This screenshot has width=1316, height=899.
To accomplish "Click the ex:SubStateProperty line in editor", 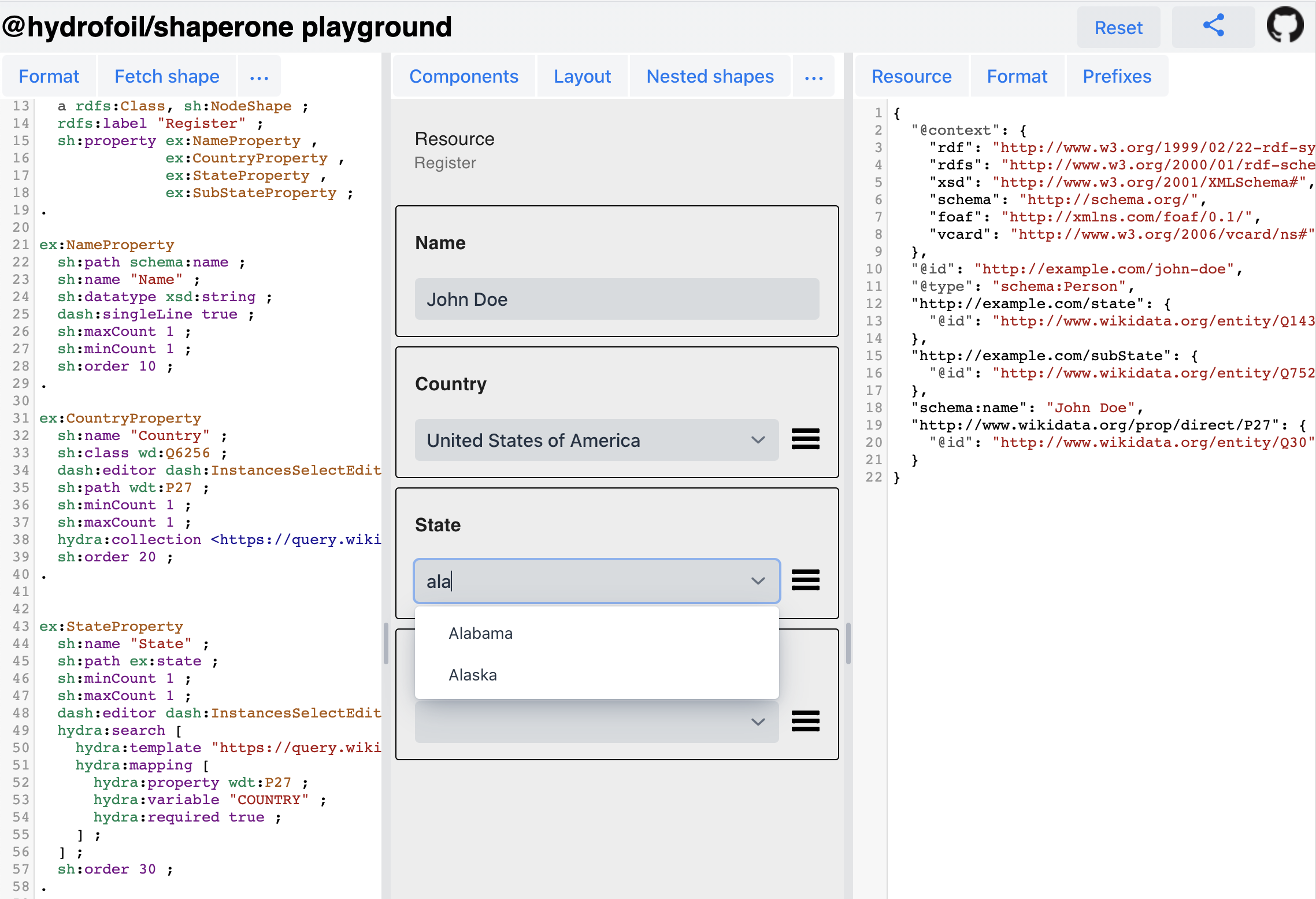I will point(259,193).
